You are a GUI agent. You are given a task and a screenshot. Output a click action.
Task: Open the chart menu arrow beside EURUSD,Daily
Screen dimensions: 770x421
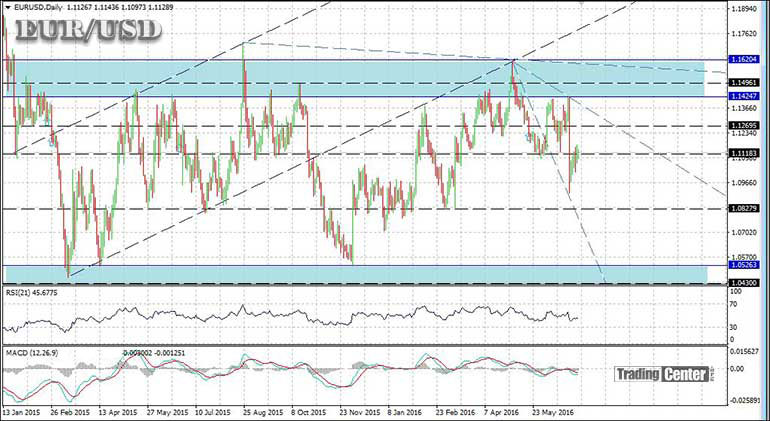[x=6, y=7]
